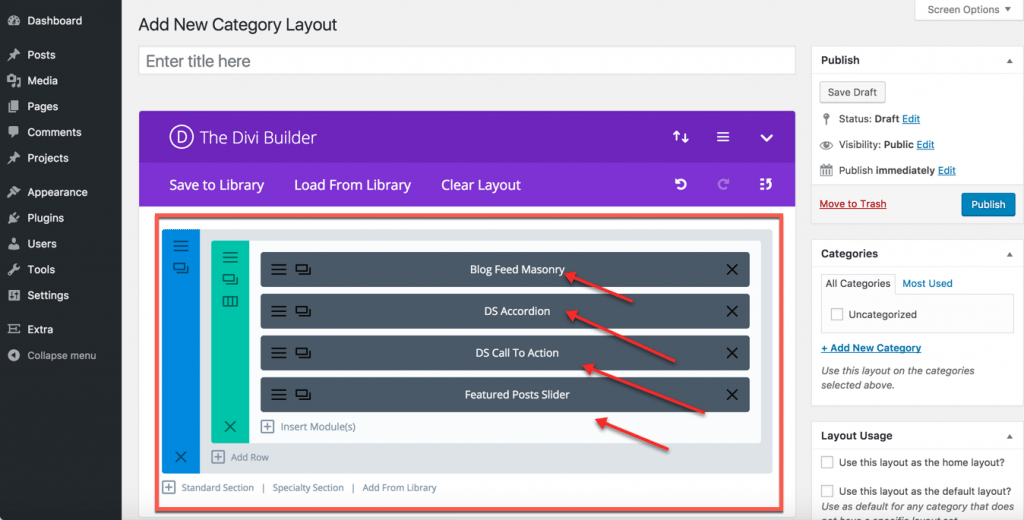
Task: Click the Enter title here field
Action: tap(467, 61)
